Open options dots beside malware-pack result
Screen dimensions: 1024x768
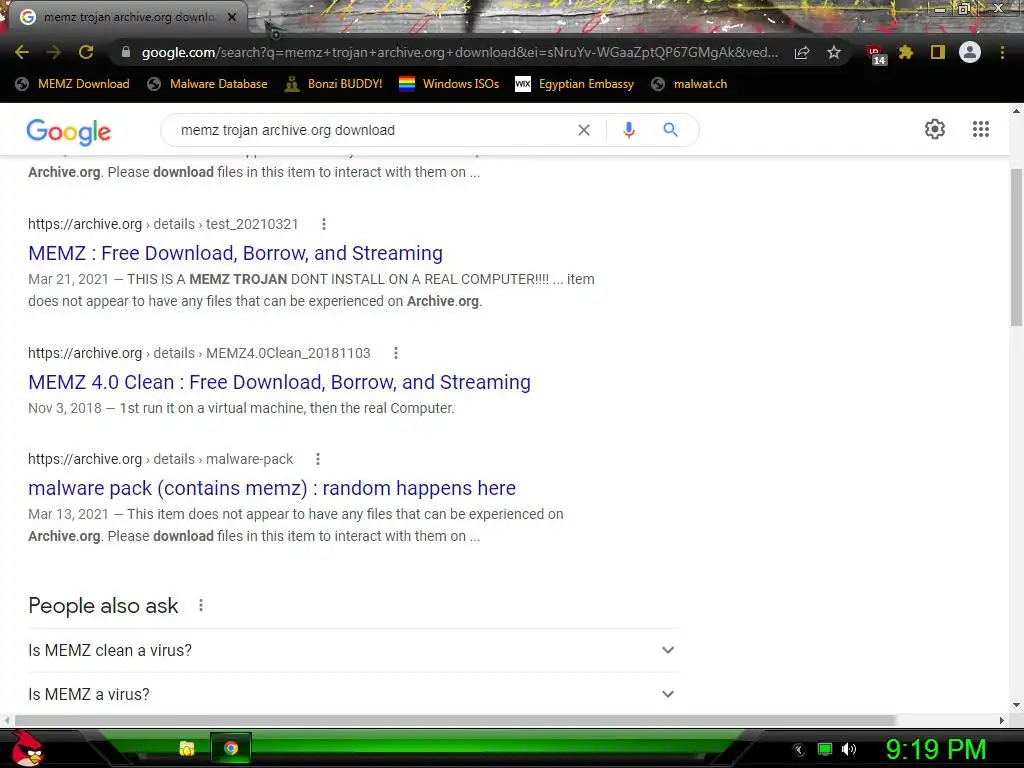pyautogui.click(x=318, y=459)
